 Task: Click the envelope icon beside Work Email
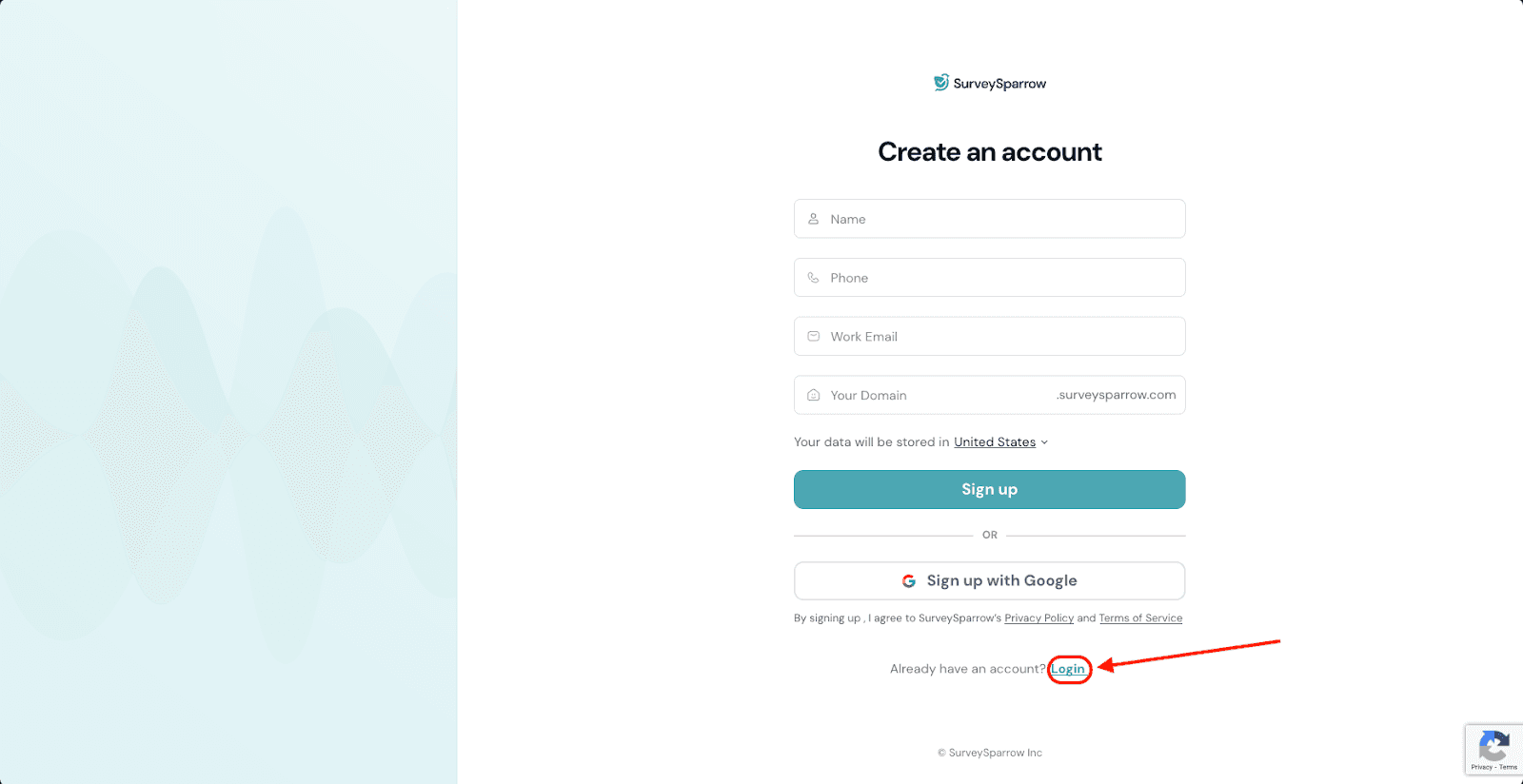pos(814,337)
